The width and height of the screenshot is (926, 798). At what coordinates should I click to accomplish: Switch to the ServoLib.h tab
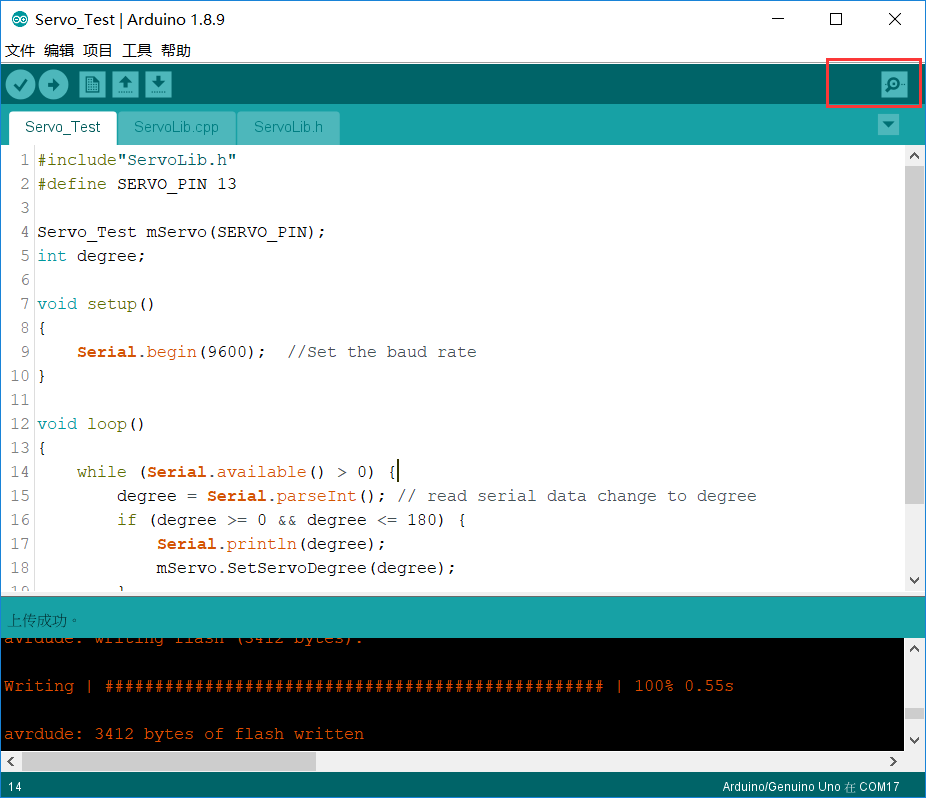288,128
